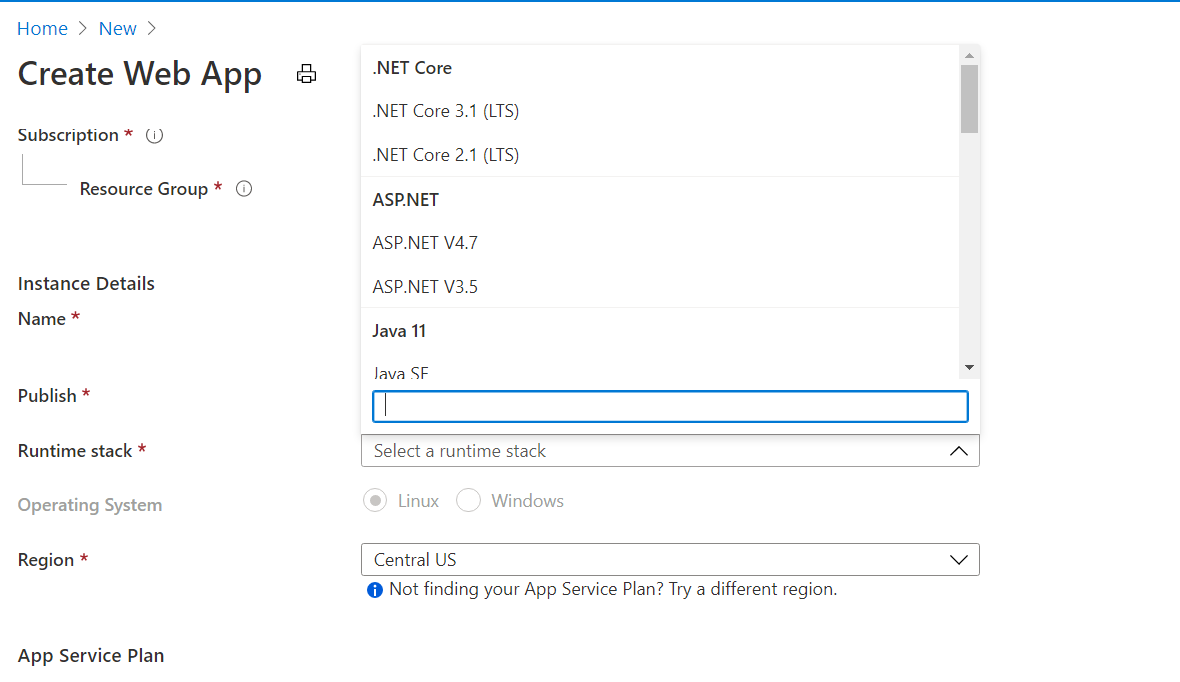The height and width of the screenshot is (682, 1180).
Task: Select ASP.NET V3.5 runtime
Action: (x=425, y=287)
